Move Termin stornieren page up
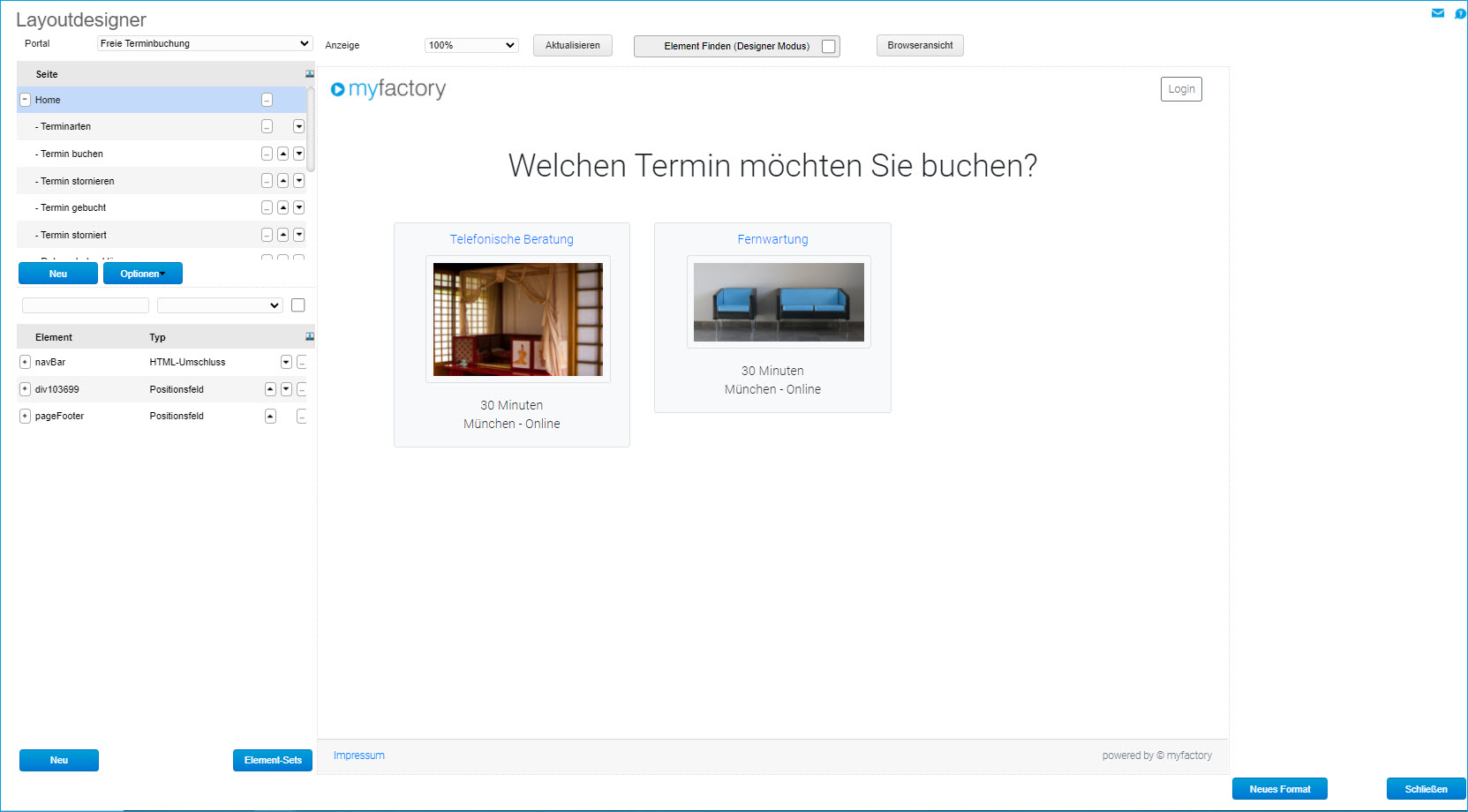Image resolution: width=1468 pixels, height=812 pixels. pyautogui.click(x=282, y=181)
